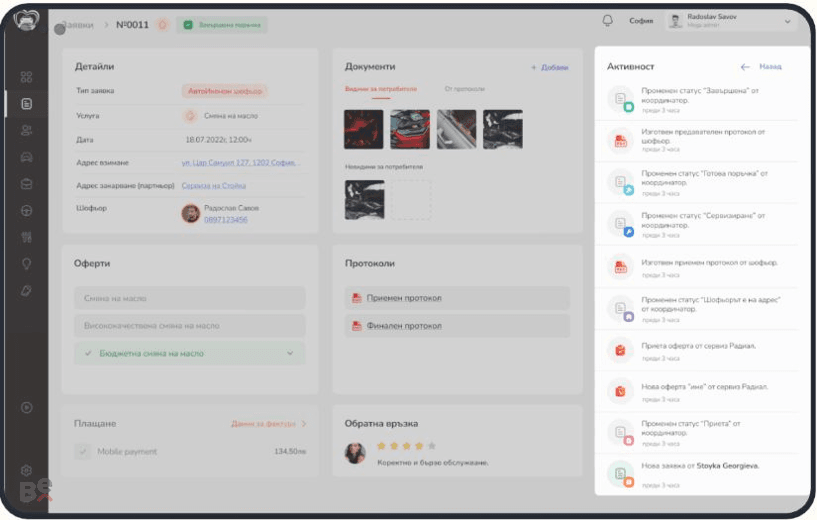Viewport: 817px width, 520px height.
Task: Open the first red document thumbnail
Action: click(364, 129)
